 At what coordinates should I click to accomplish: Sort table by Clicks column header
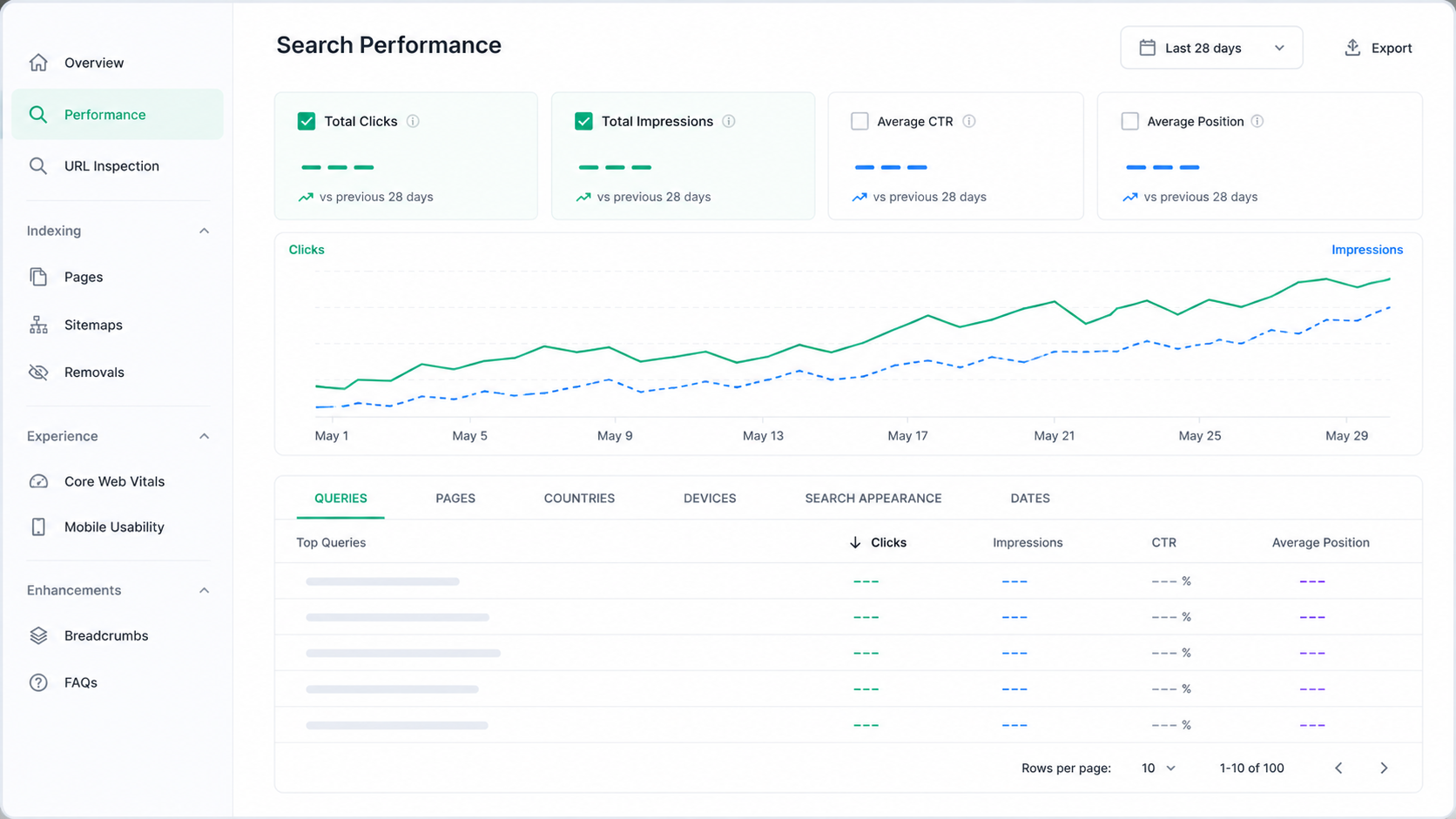[x=878, y=542]
